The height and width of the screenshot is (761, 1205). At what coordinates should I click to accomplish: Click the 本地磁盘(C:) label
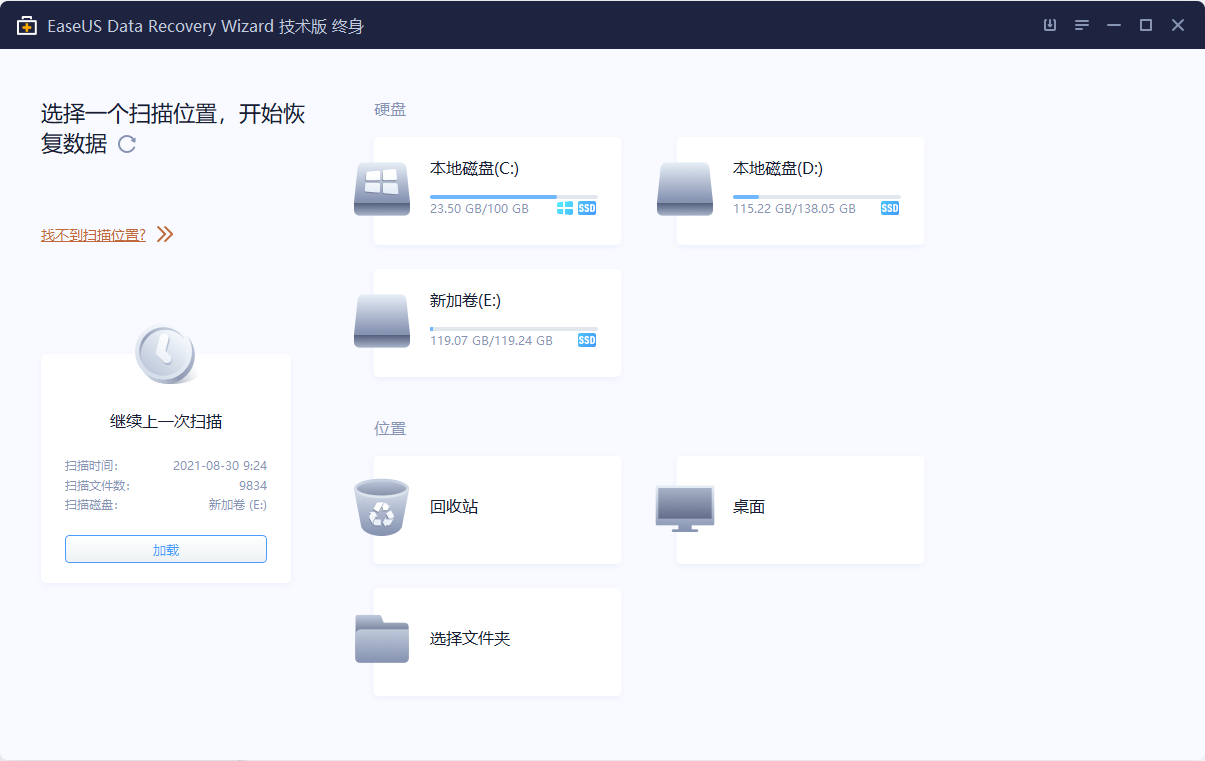click(x=474, y=169)
